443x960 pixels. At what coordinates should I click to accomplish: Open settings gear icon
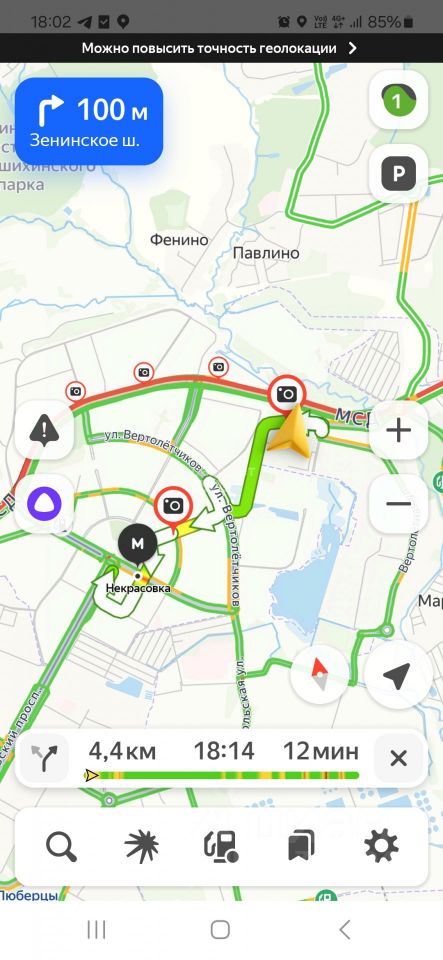coord(381,846)
